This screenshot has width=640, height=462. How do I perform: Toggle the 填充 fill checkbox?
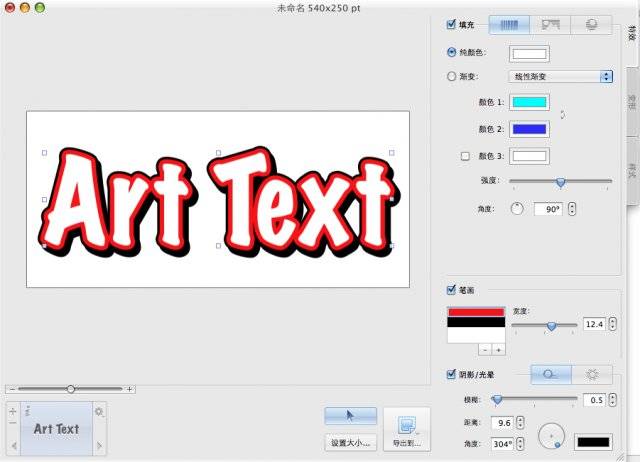click(x=451, y=23)
